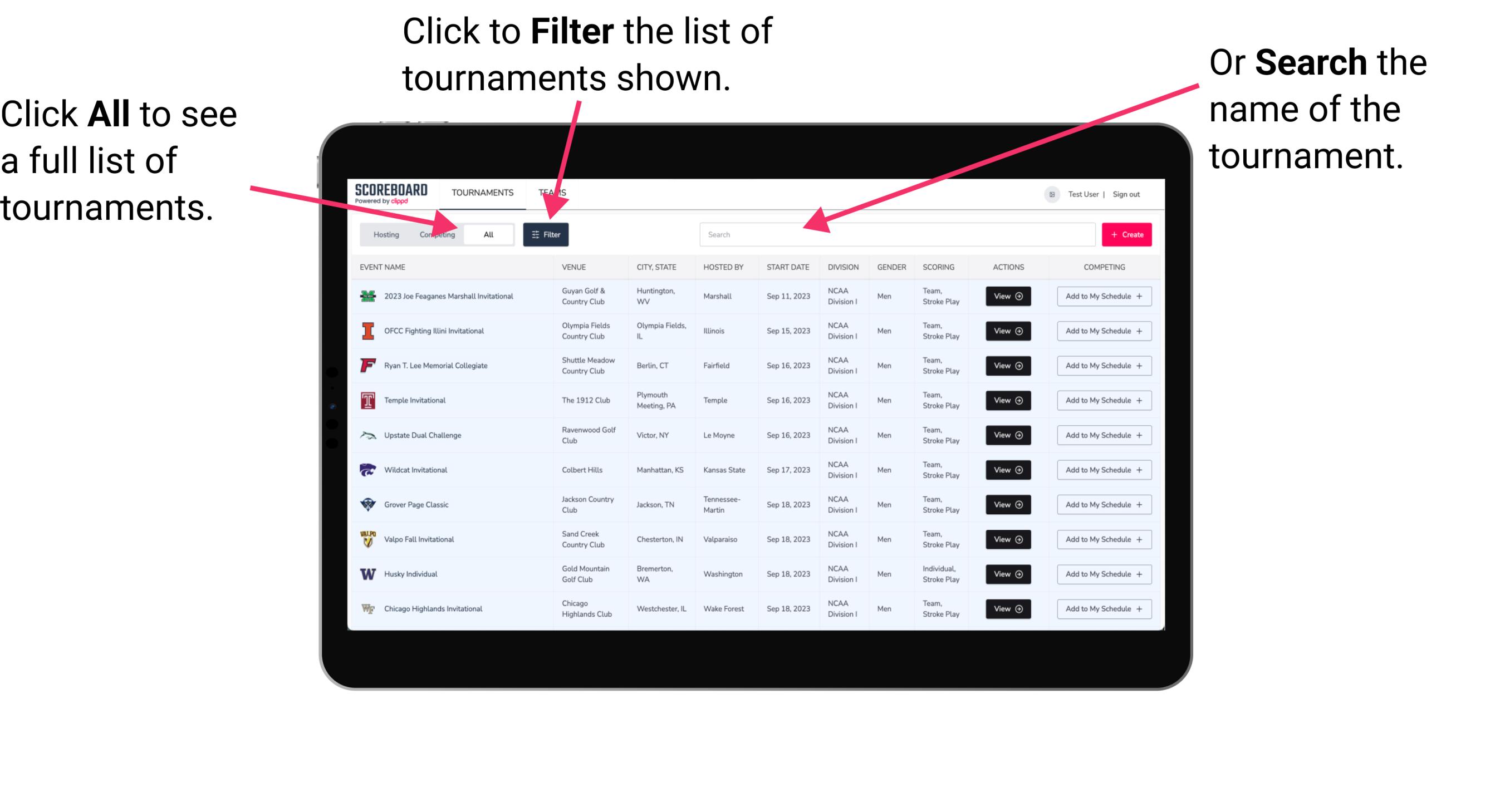Screen dimensions: 1510x812
Task: Click the Kansas State Wildcats team icon
Action: tap(368, 469)
